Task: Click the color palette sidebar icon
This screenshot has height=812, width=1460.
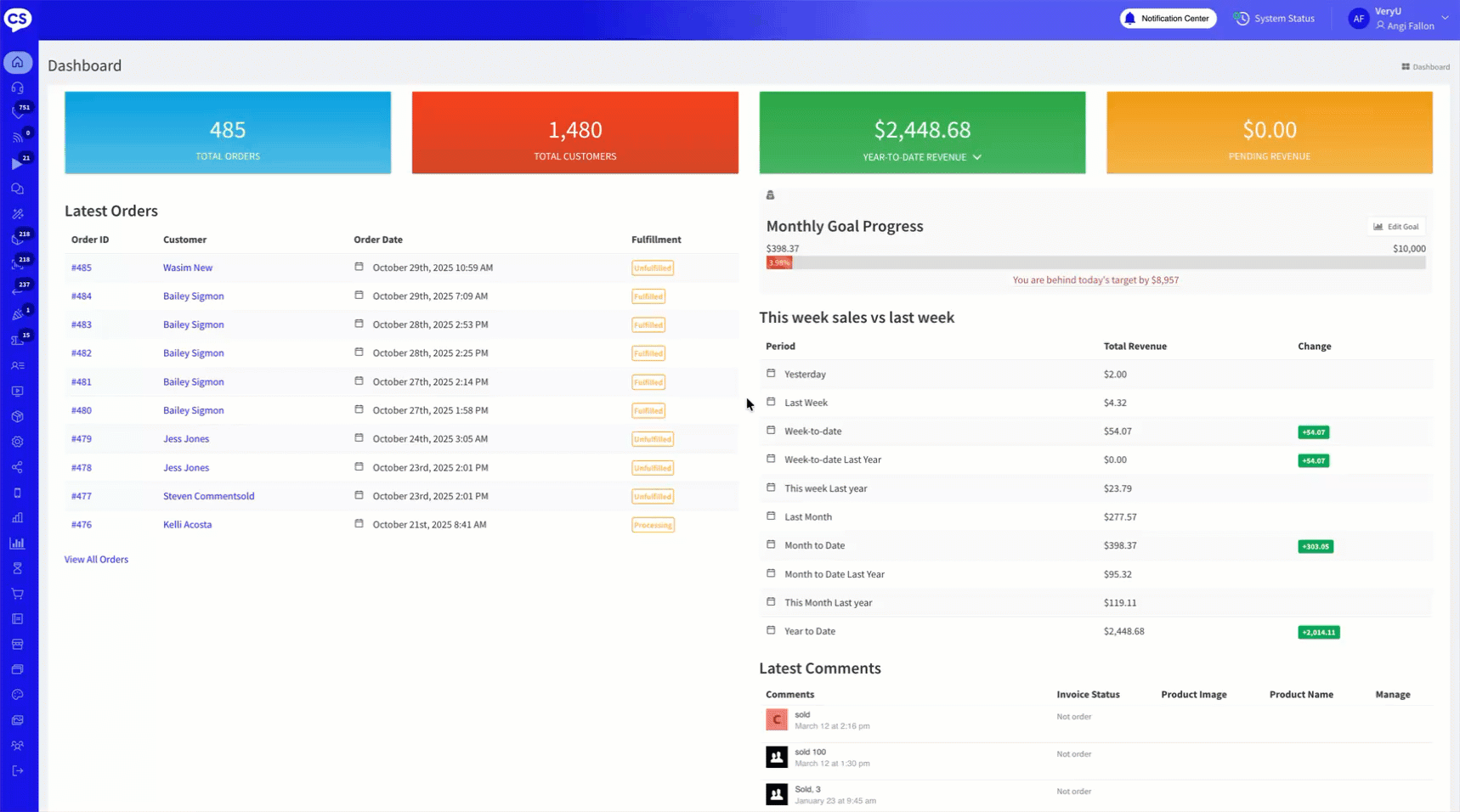Action: tap(18, 695)
